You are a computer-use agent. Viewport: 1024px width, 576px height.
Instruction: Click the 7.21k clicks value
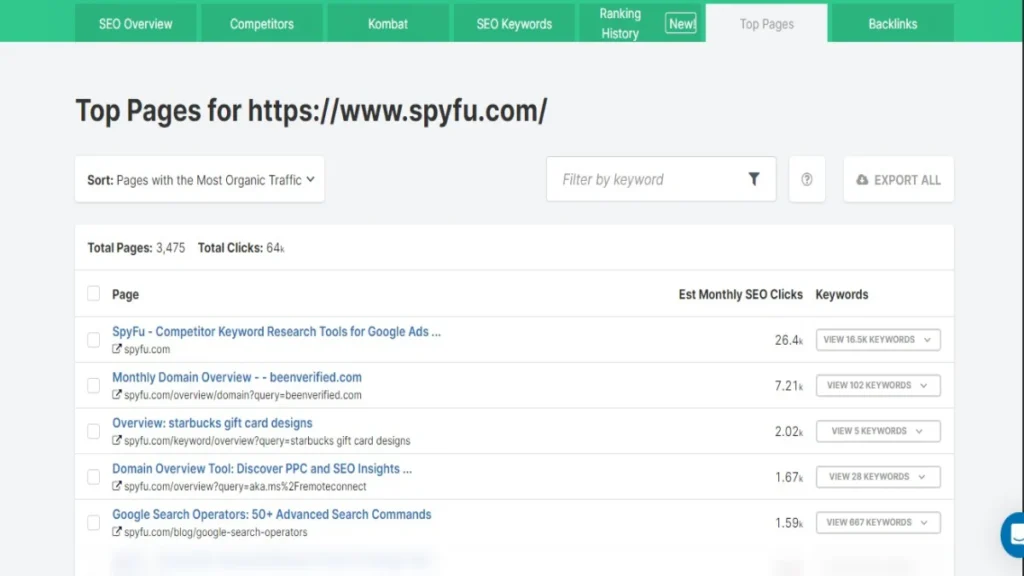789,386
